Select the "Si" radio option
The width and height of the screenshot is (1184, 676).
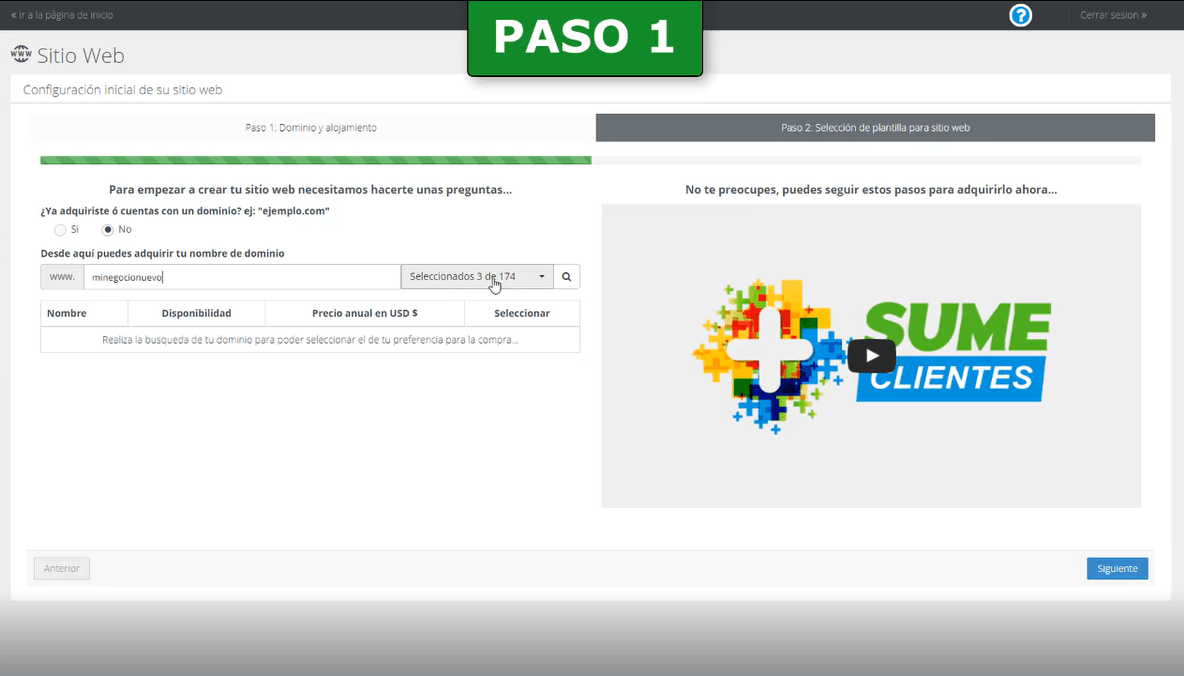tap(60, 230)
